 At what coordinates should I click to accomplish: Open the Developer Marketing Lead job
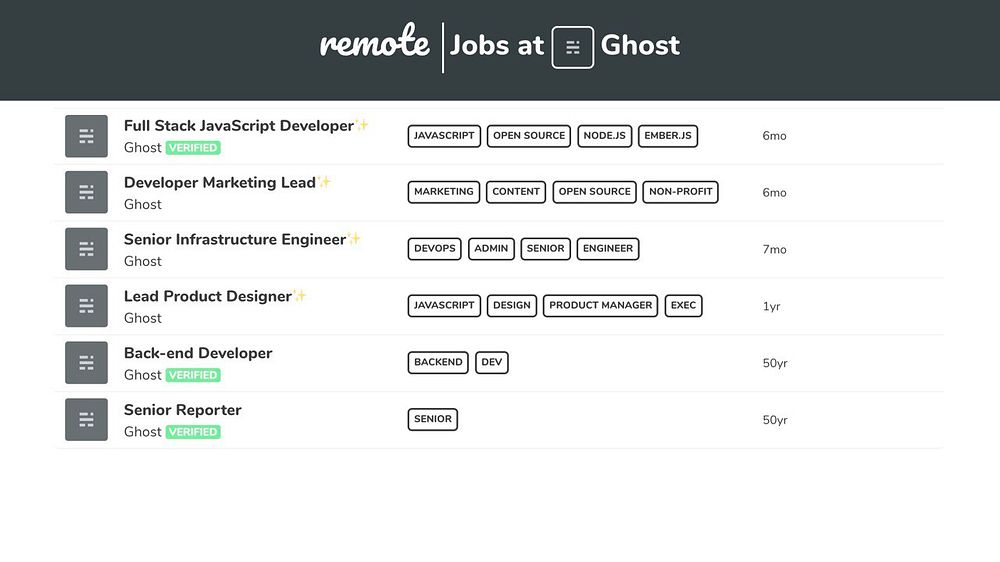click(x=220, y=183)
